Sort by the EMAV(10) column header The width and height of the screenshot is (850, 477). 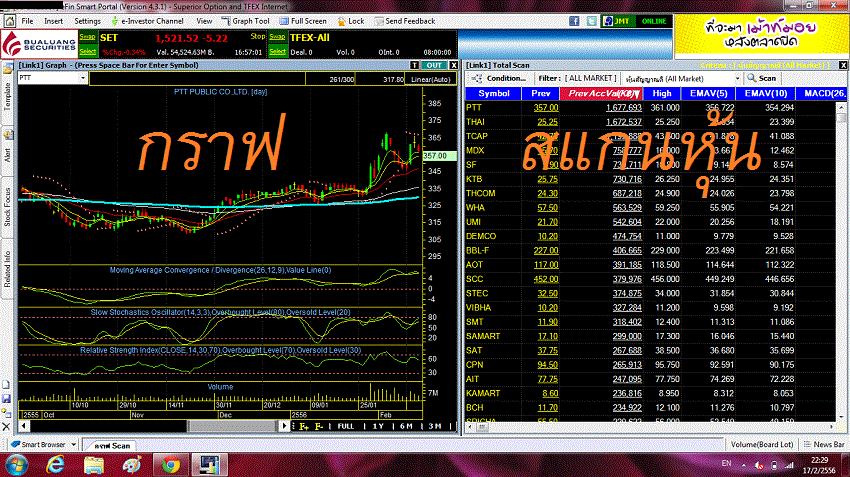[765, 94]
